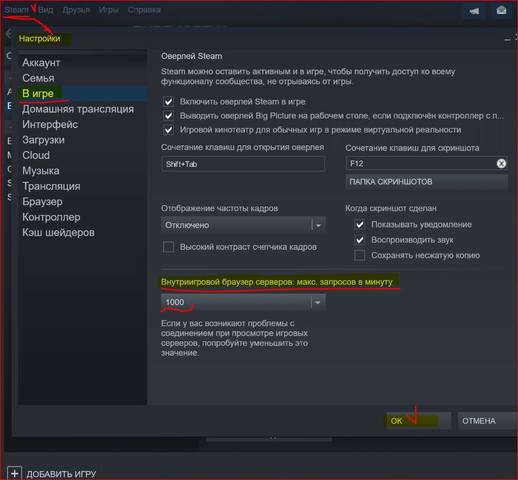Toggle Показывать уведомление checkbox

click(x=360, y=224)
